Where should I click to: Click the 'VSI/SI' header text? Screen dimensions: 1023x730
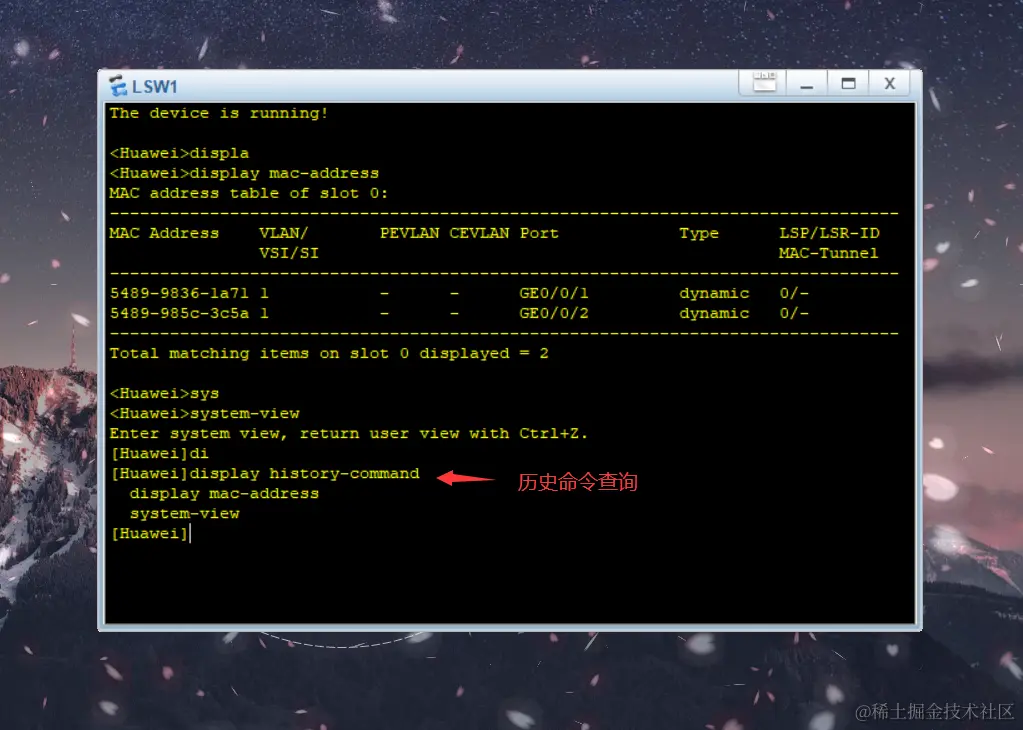click(x=289, y=253)
